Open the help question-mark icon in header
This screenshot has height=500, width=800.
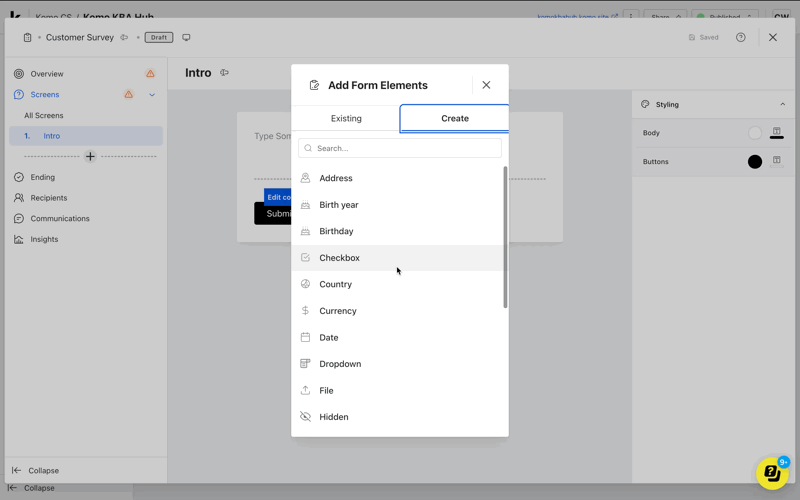point(741,38)
